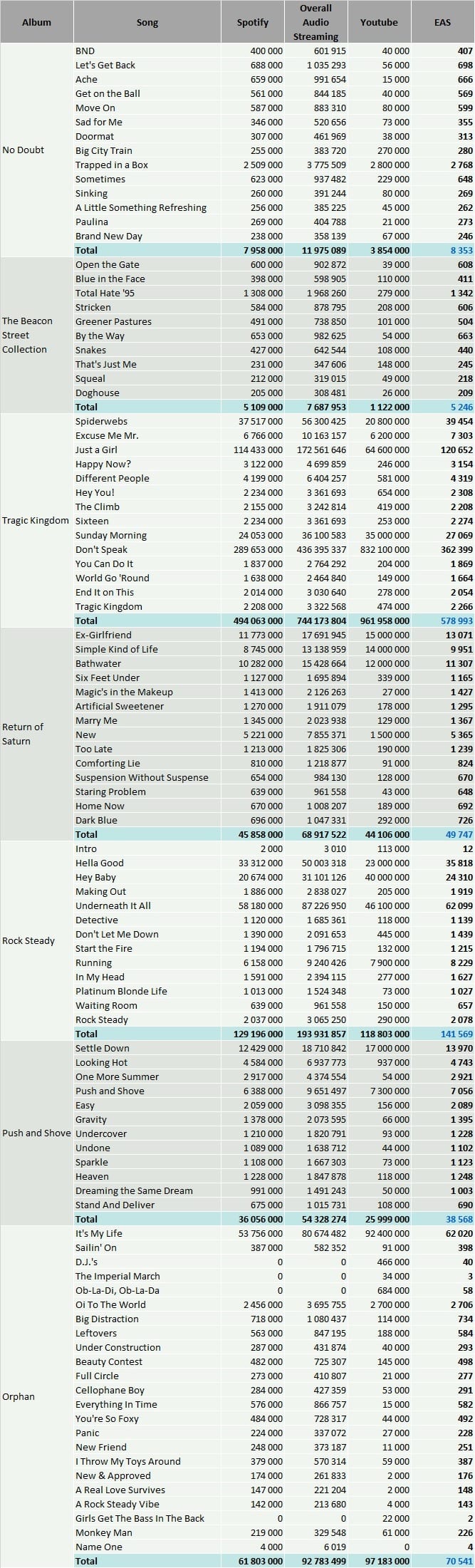Image resolution: width=475 pixels, height=1568 pixels.
Task: Click the song It's My Life
Action: tap(99, 1233)
